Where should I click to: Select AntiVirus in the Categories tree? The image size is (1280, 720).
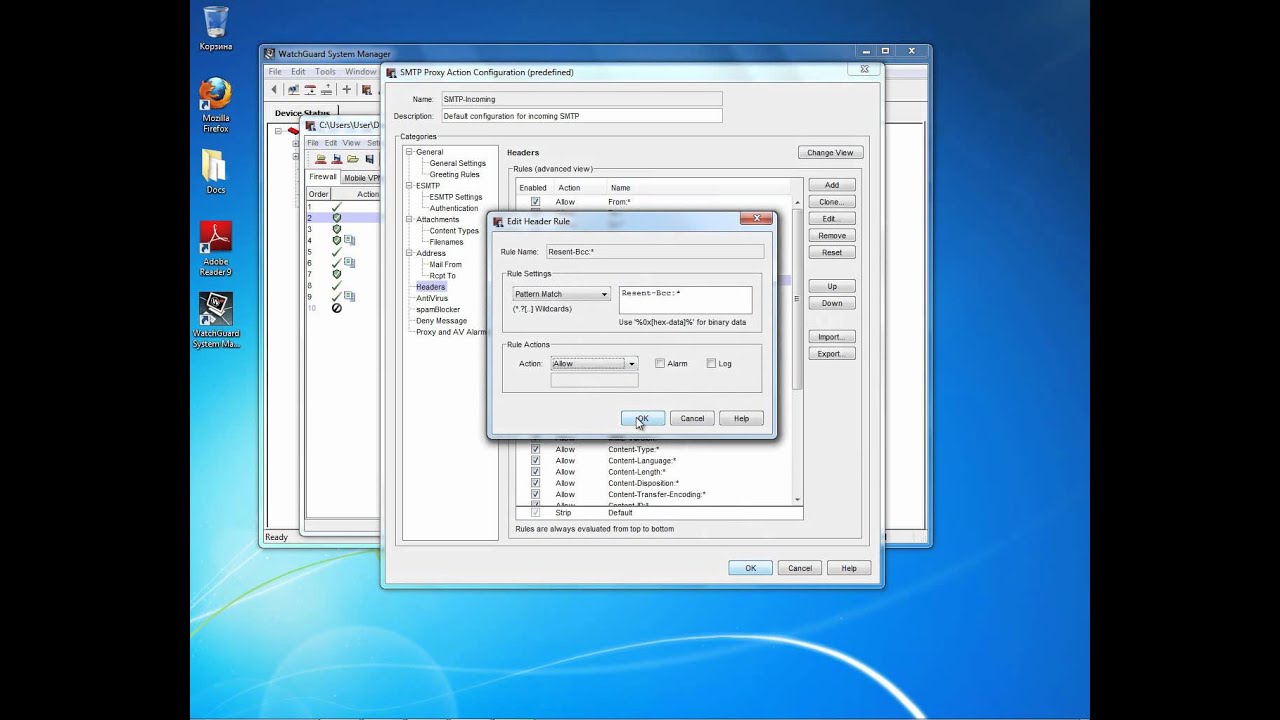(432, 298)
